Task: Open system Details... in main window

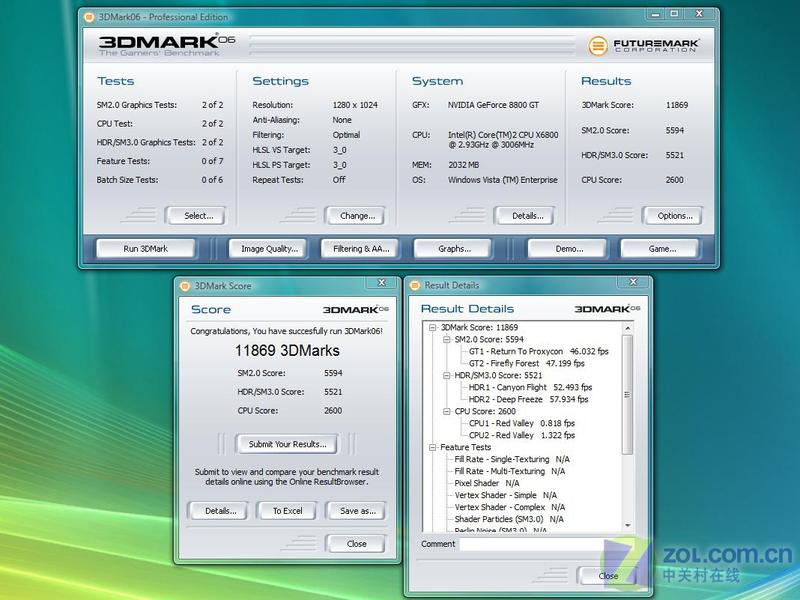Action: coord(526,216)
